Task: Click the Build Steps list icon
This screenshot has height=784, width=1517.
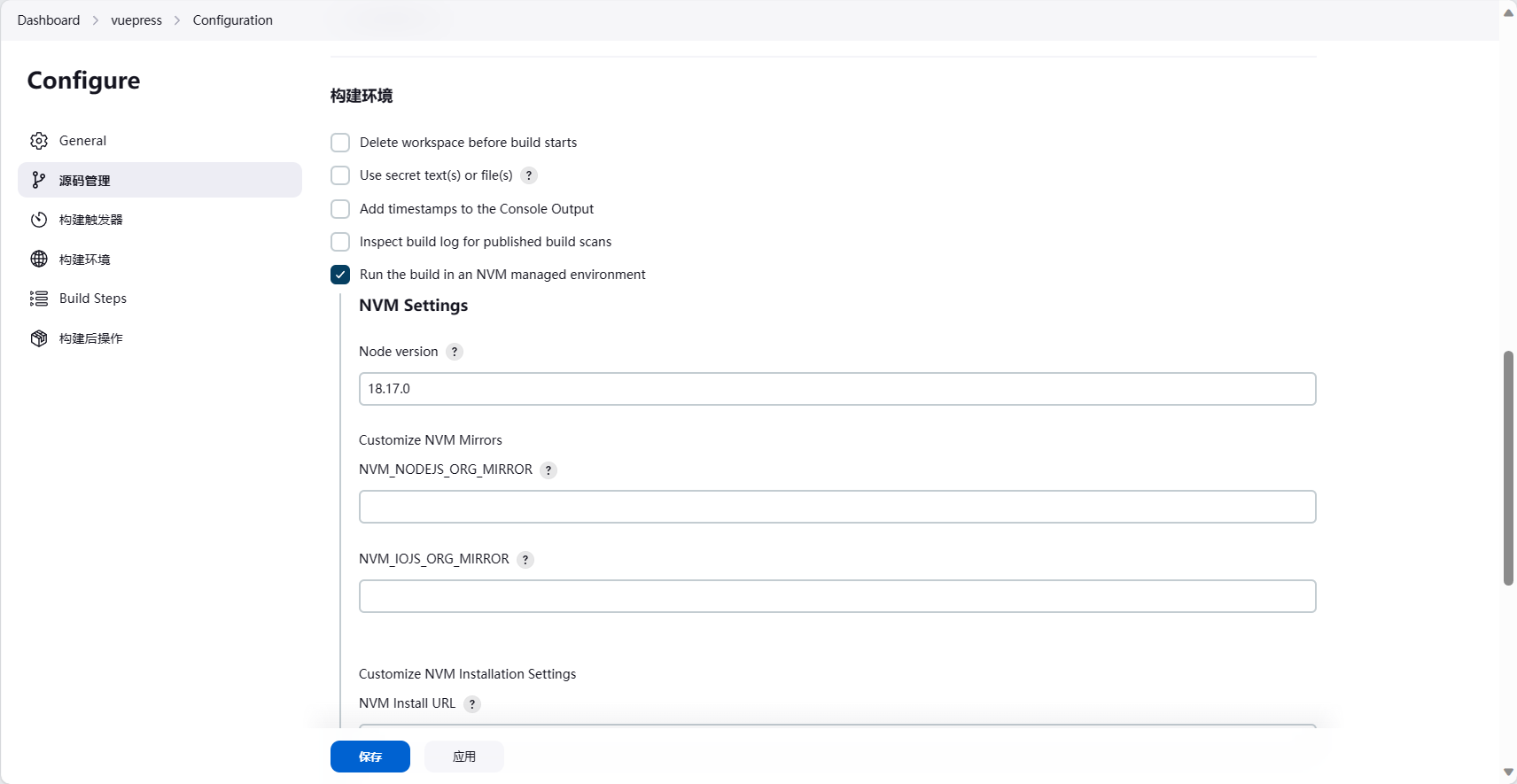Action: (x=39, y=299)
